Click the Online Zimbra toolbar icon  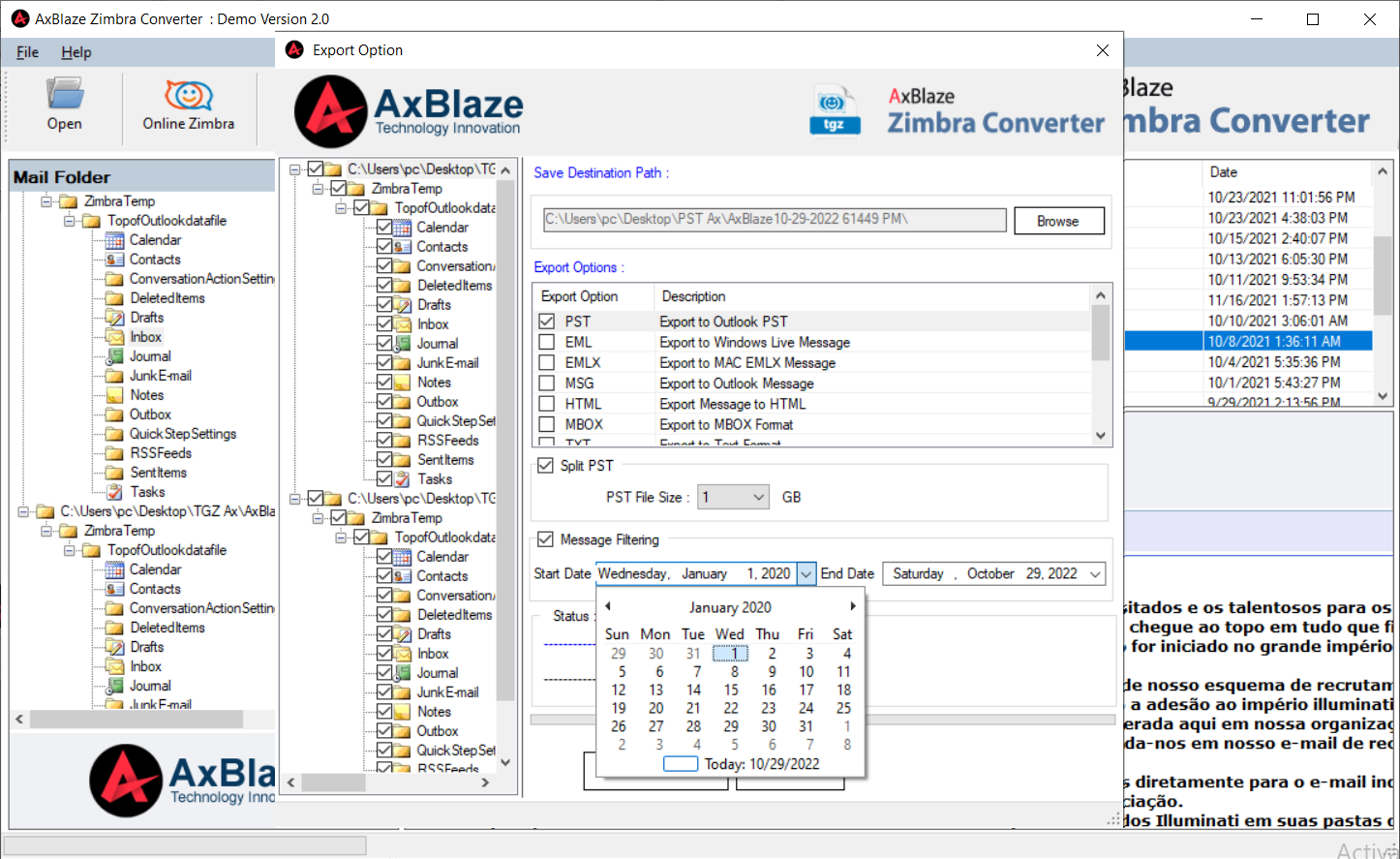point(189,104)
